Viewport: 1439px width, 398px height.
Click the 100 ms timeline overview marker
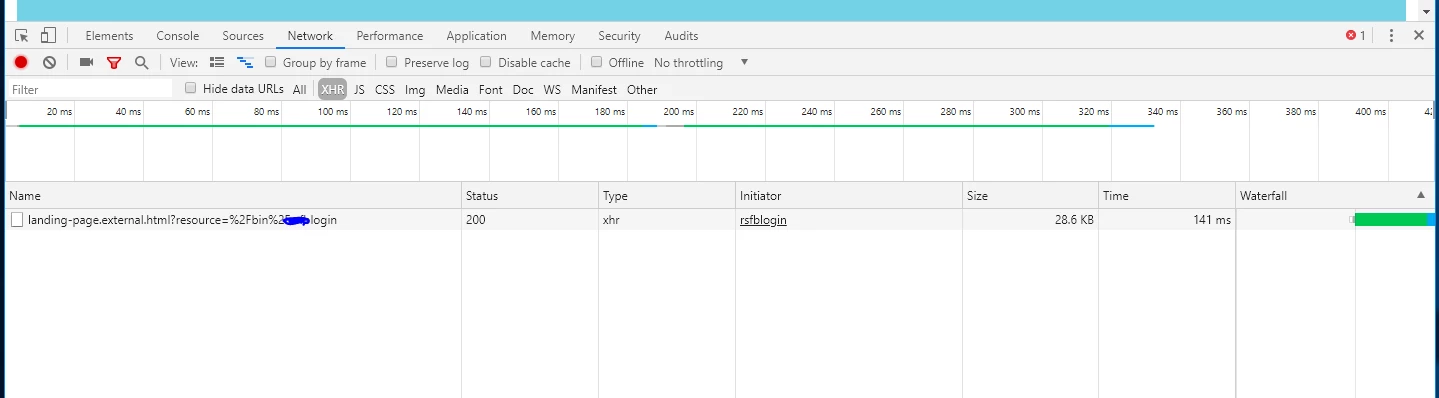click(x=333, y=112)
